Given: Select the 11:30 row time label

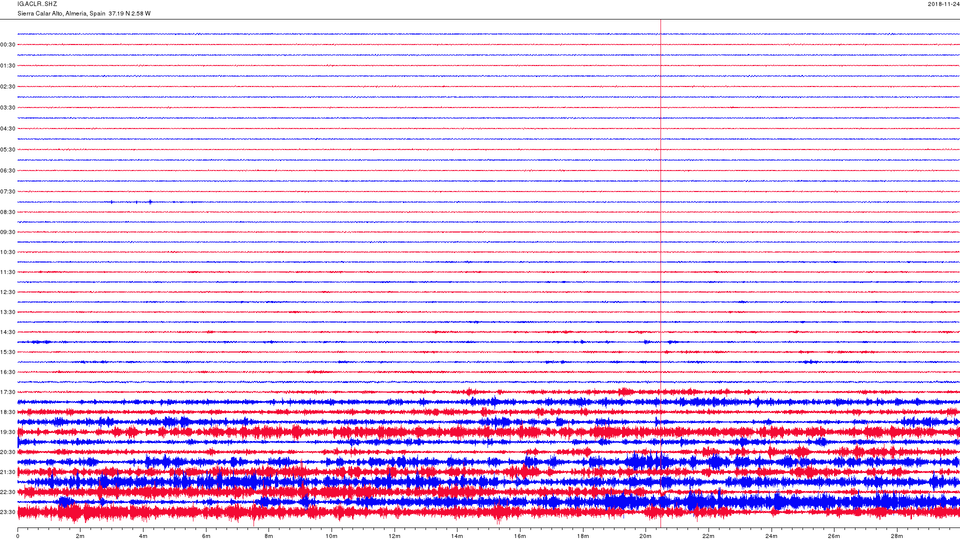Looking at the screenshot, I should tap(8, 272).
